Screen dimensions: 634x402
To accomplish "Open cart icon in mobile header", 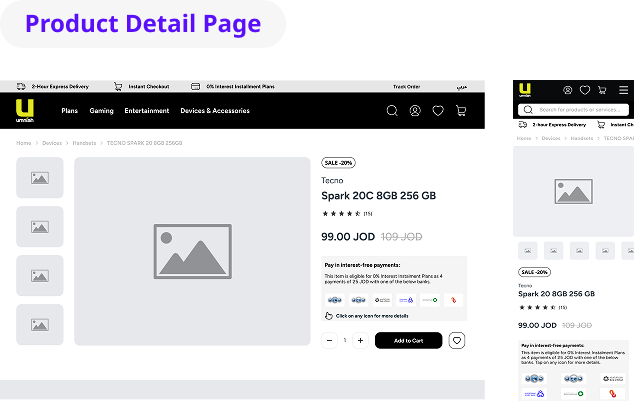I will 602,90.
